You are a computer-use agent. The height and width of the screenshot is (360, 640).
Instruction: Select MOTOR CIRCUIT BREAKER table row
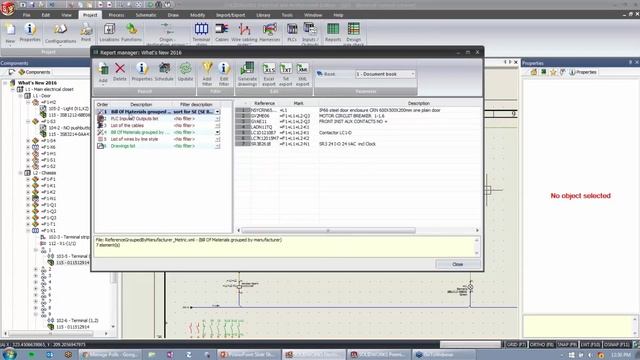(x=358, y=116)
